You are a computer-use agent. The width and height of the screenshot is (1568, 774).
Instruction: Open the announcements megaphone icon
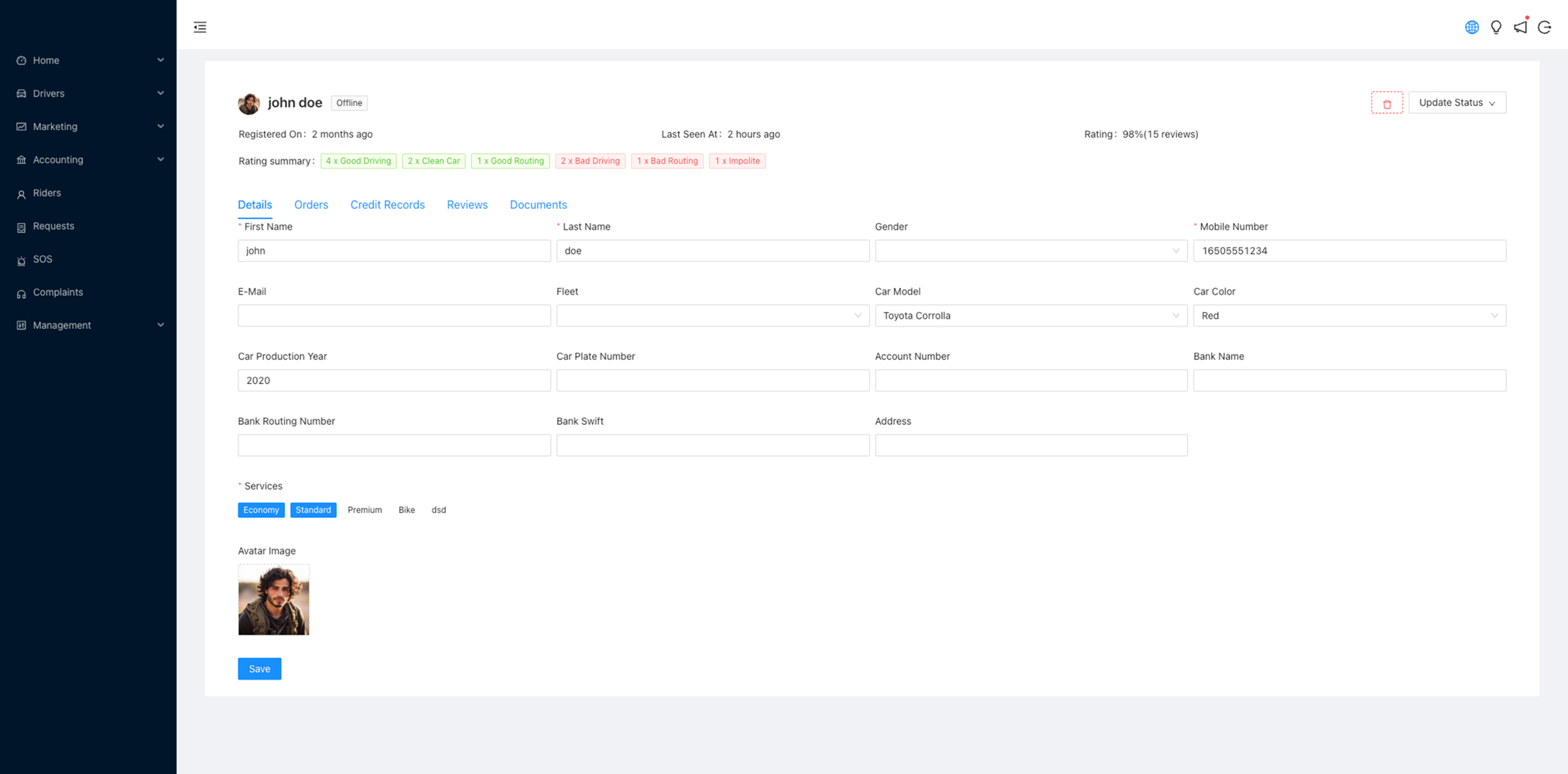click(x=1520, y=27)
